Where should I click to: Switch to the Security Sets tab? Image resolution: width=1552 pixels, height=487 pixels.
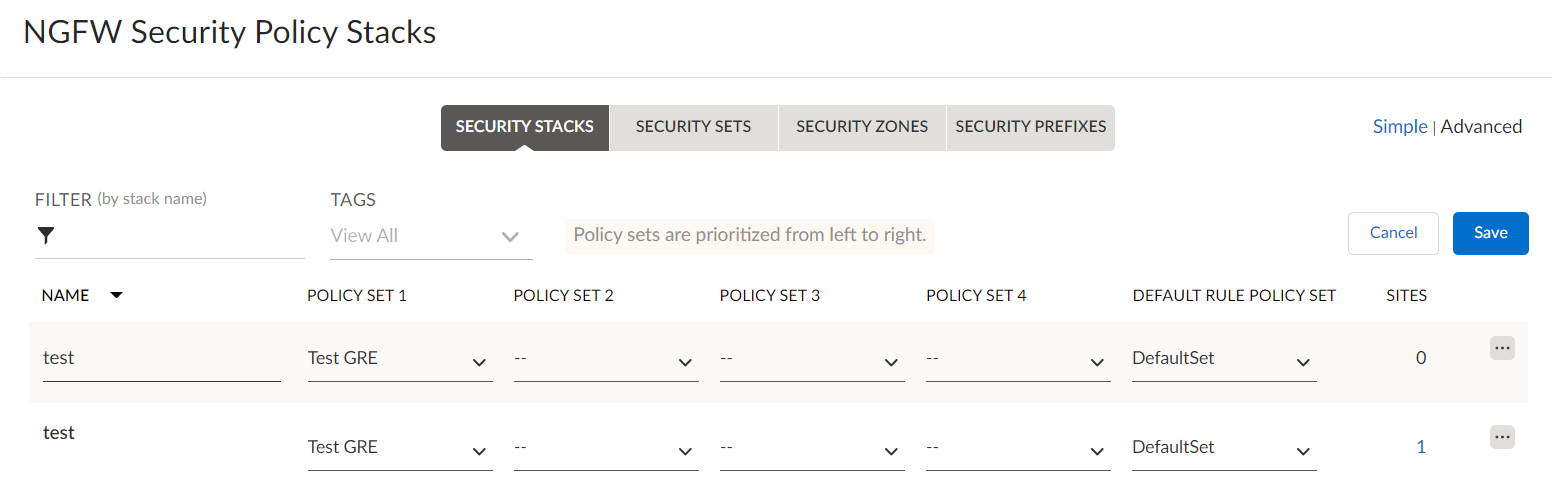(x=693, y=127)
